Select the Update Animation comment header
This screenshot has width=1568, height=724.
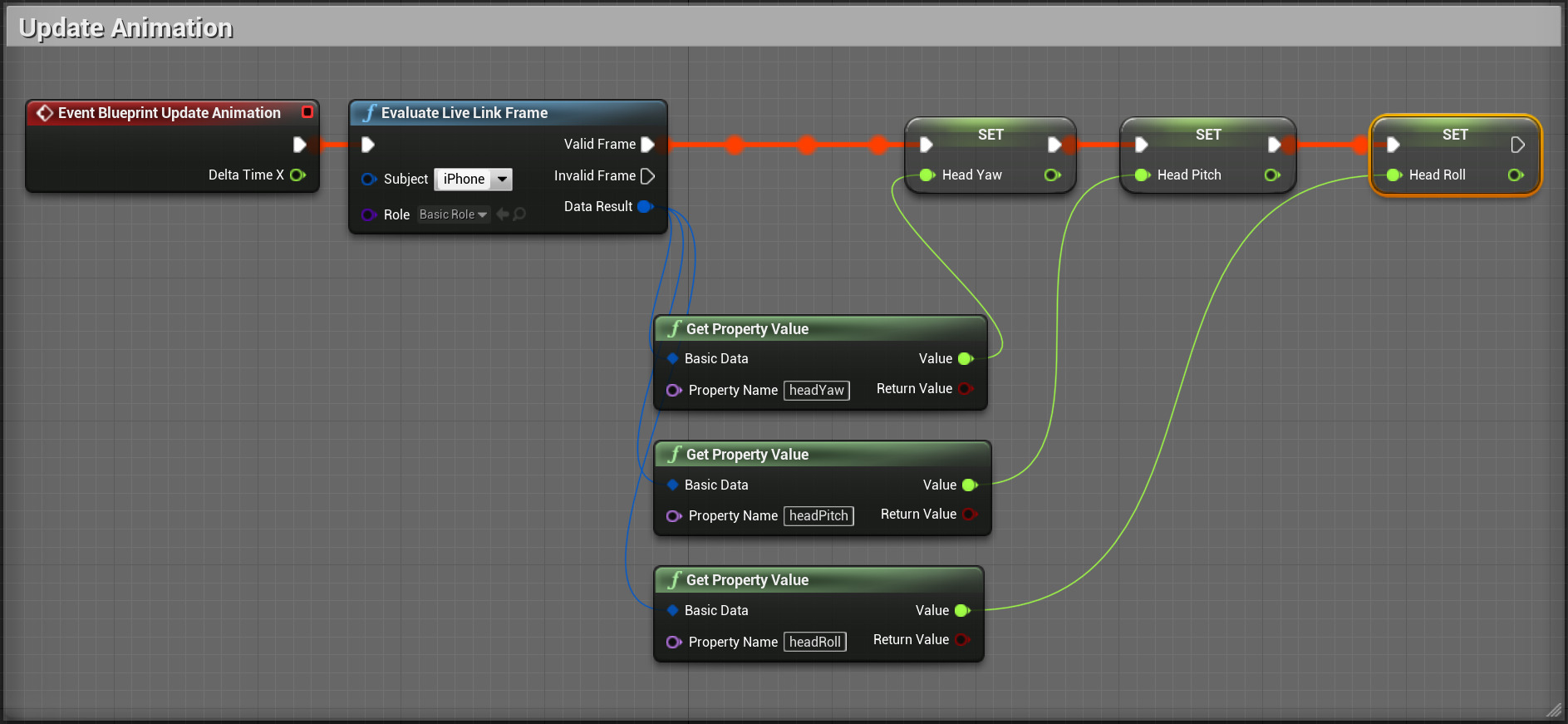(125, 28)
